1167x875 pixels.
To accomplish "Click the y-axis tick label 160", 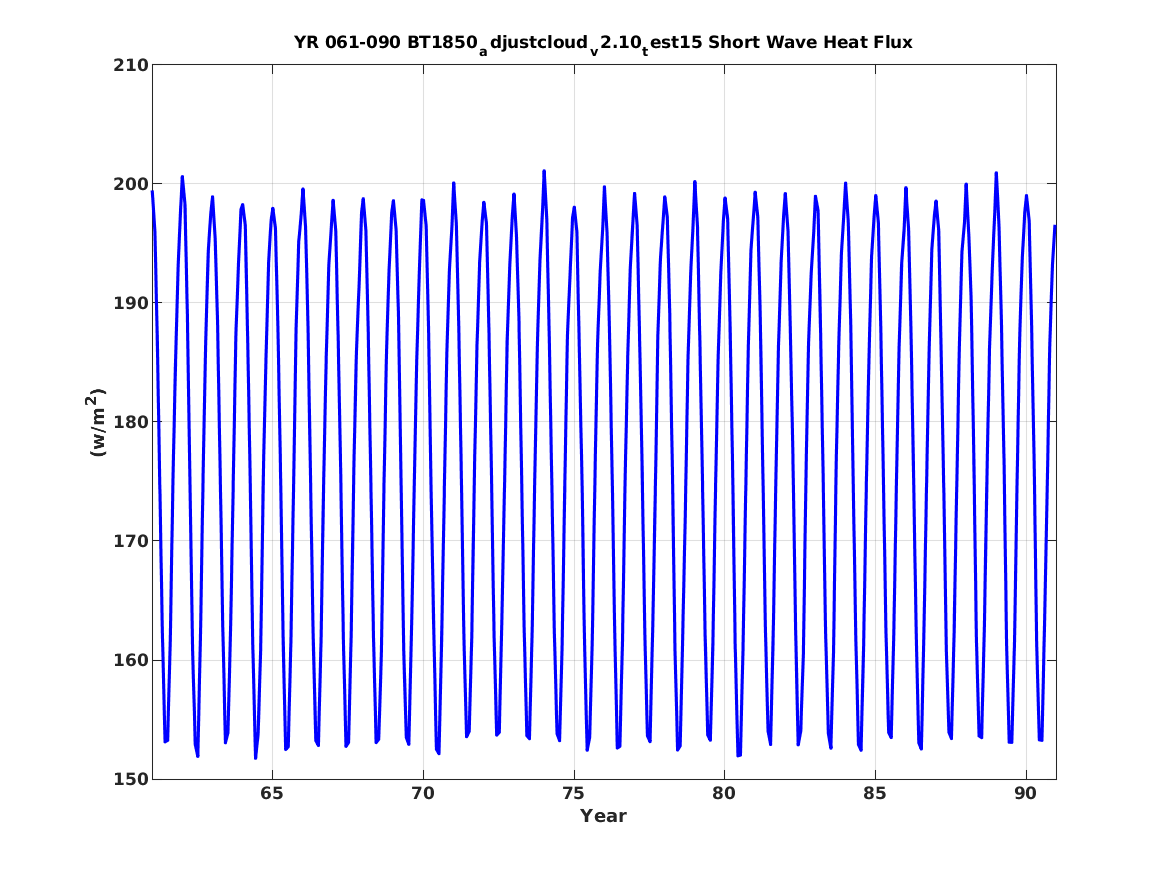I will 130,660.
